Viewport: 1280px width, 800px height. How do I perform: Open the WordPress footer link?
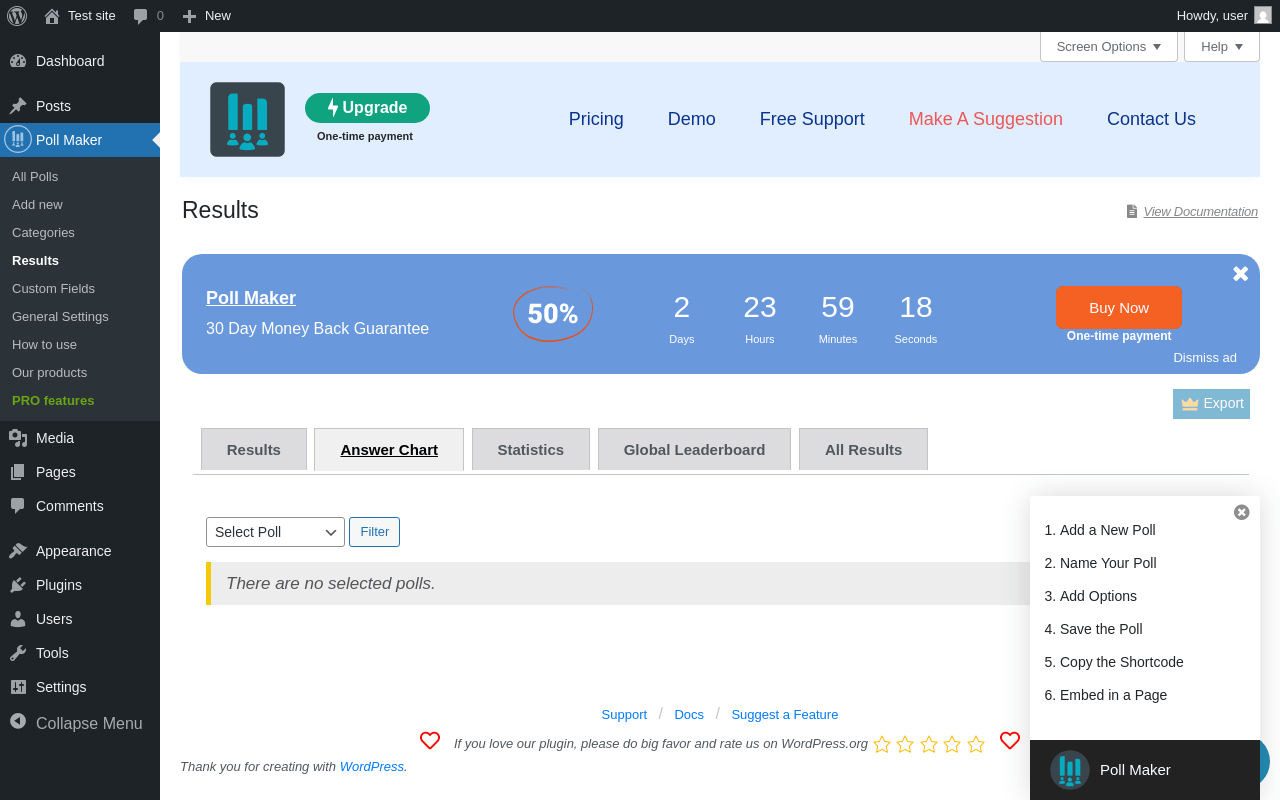(x=372, y=767)
